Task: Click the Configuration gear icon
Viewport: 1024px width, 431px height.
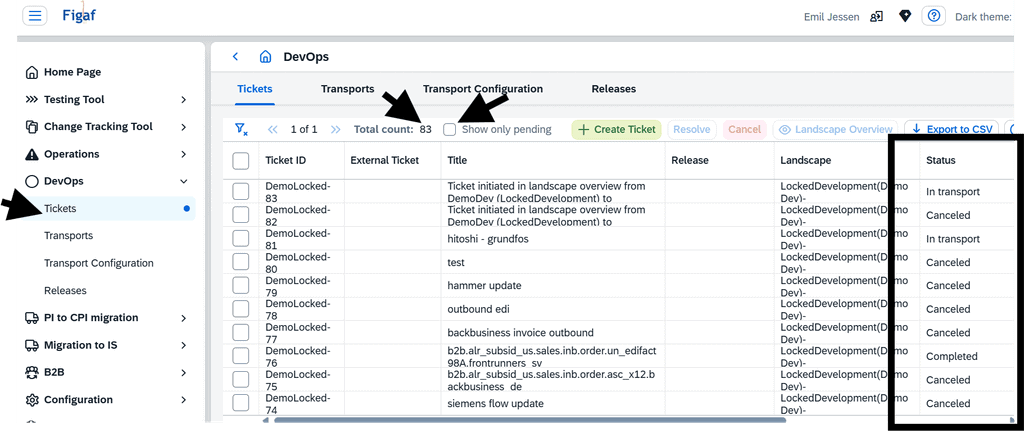Action: click(x=31, y=400)
